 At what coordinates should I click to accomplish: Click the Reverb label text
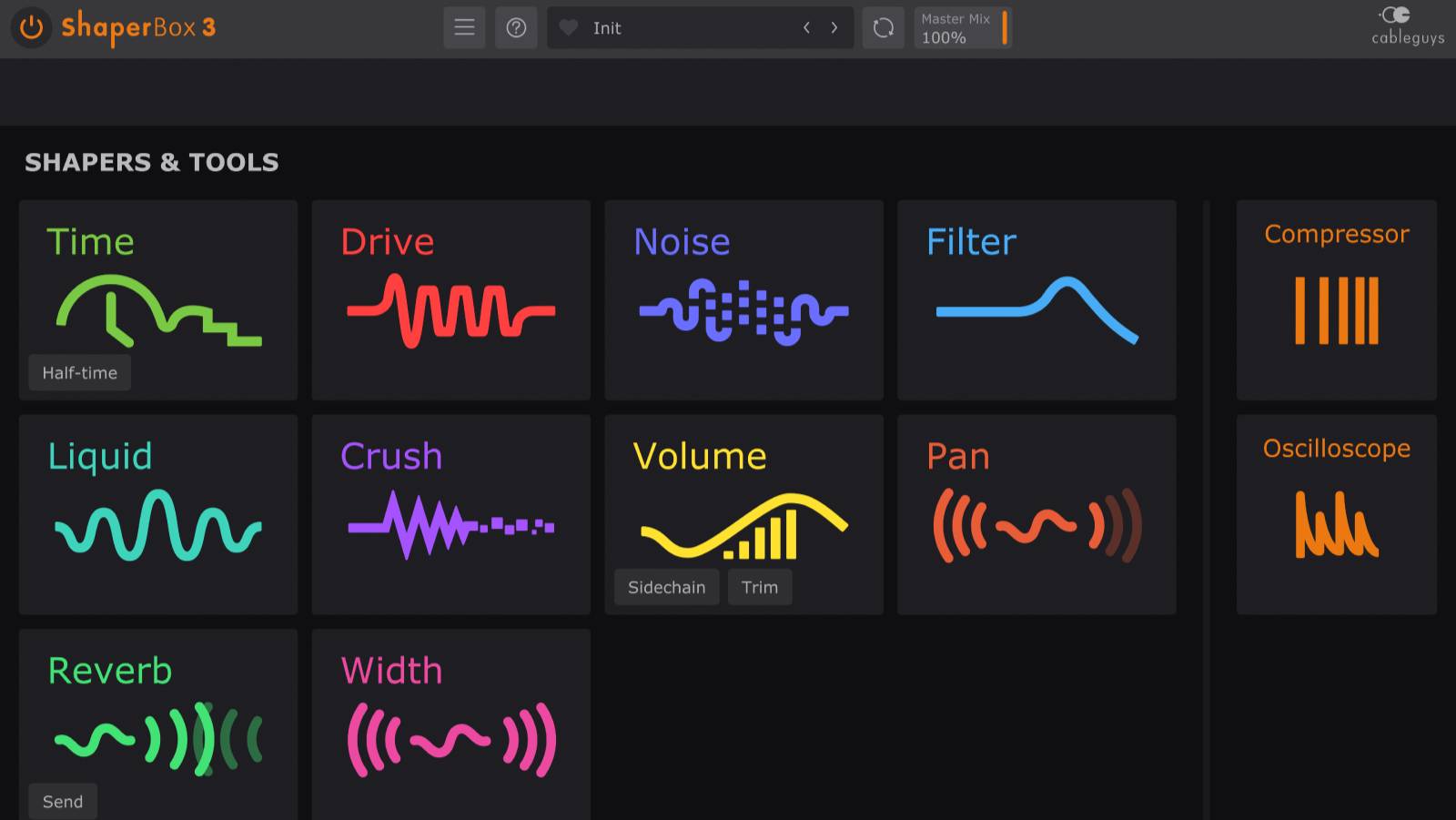tap(110, 671)
